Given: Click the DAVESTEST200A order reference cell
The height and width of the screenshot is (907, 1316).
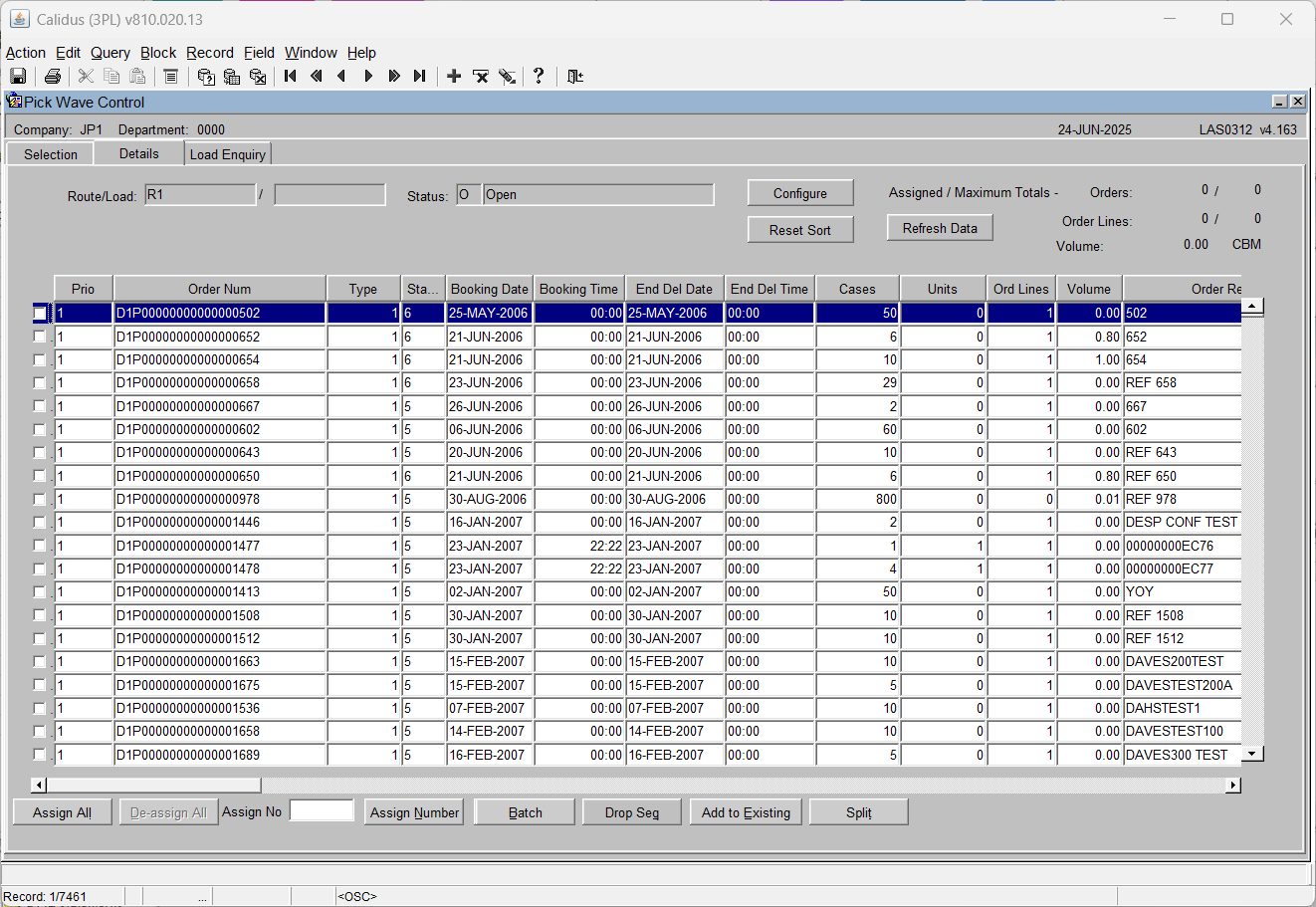Looking at the screenshot, I should click(x=1183, y=685).
